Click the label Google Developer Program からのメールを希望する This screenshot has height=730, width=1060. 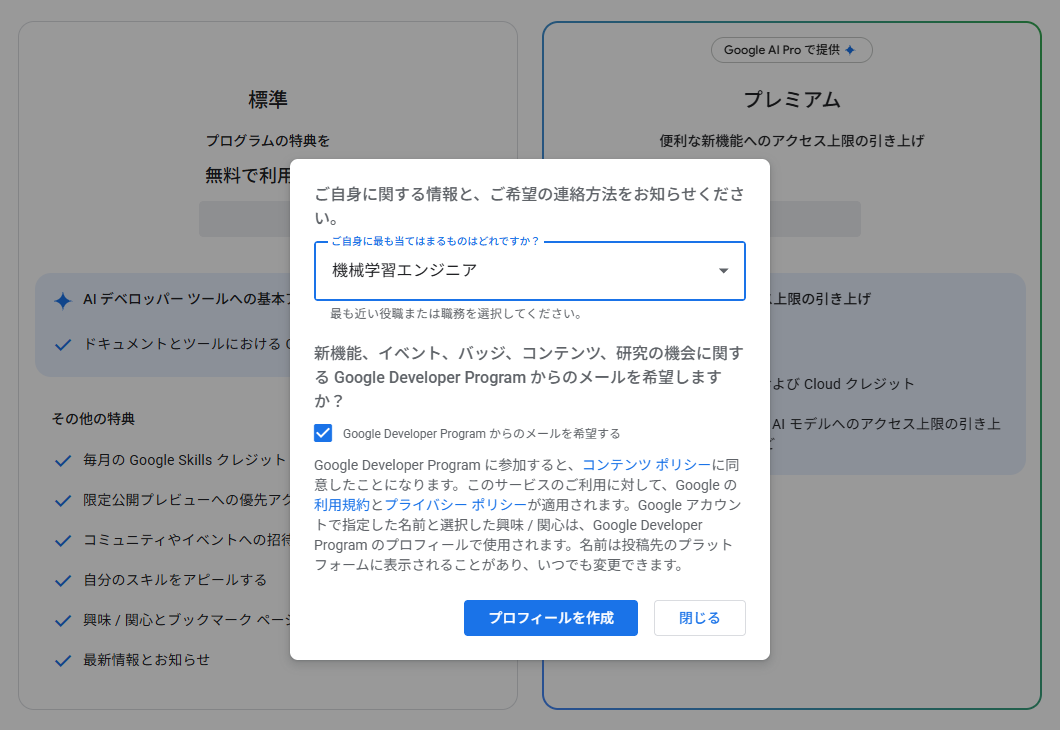coord(481,434)
